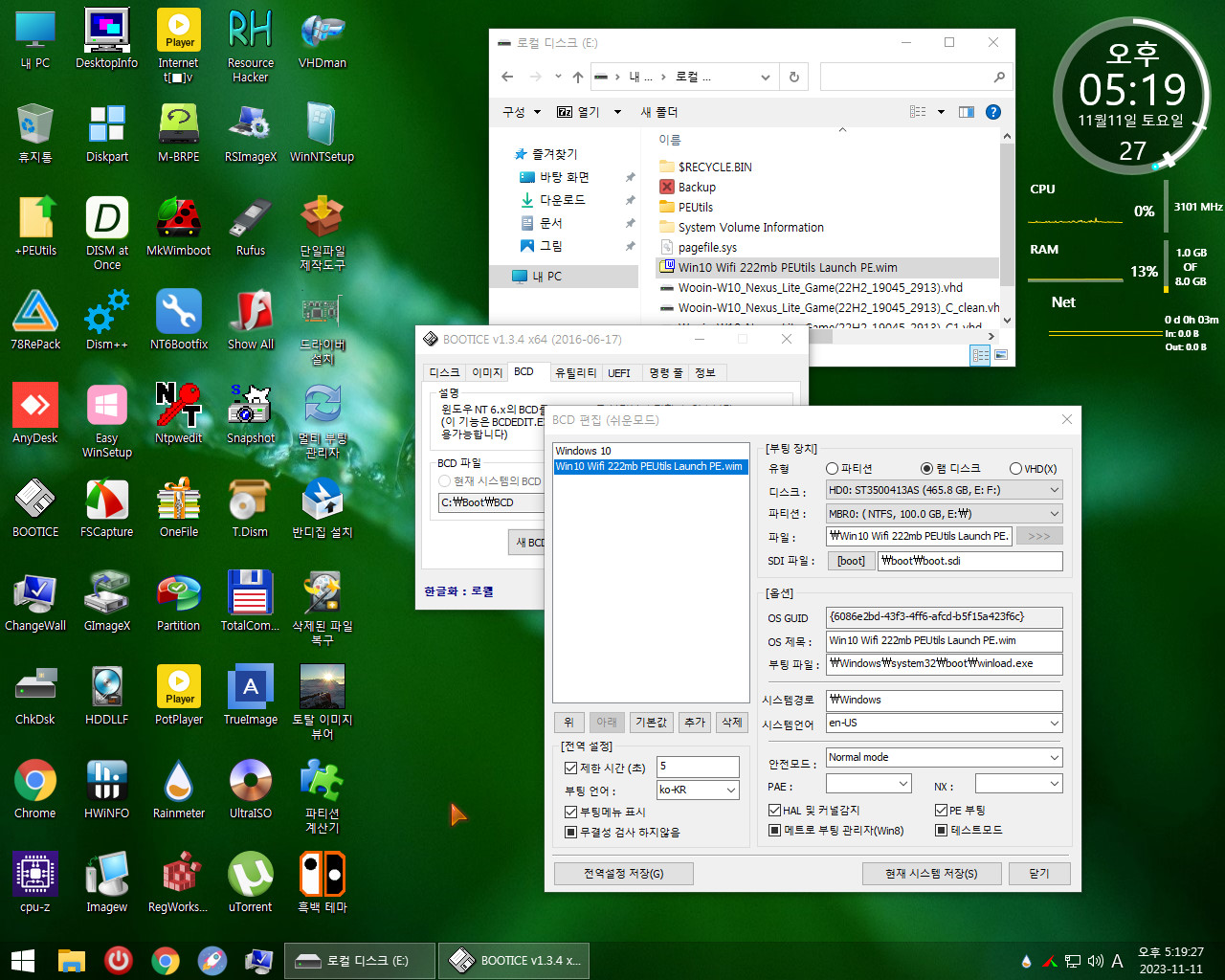Launch Easy WinSetup desktop shortcut
Image resolution: width=1225 pixels, height=980 pixels.
[107, 421]
